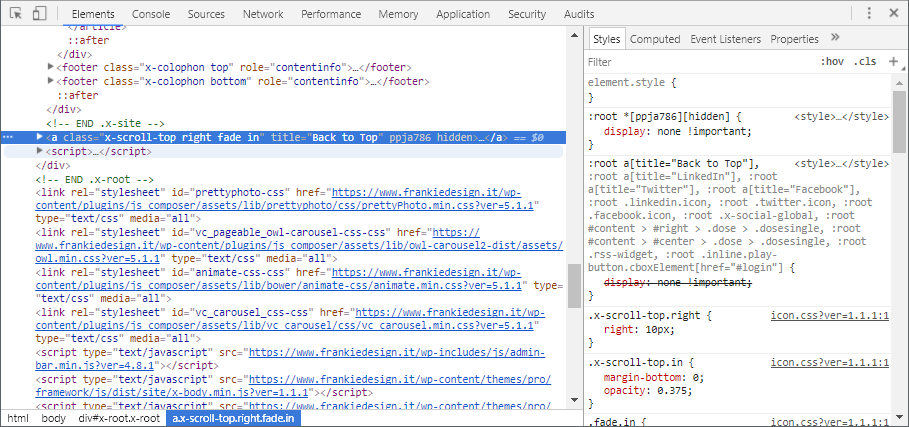Screen dimensions: 909x427
Task: Select the html breadcrumb
Action: tap(17, 418)
